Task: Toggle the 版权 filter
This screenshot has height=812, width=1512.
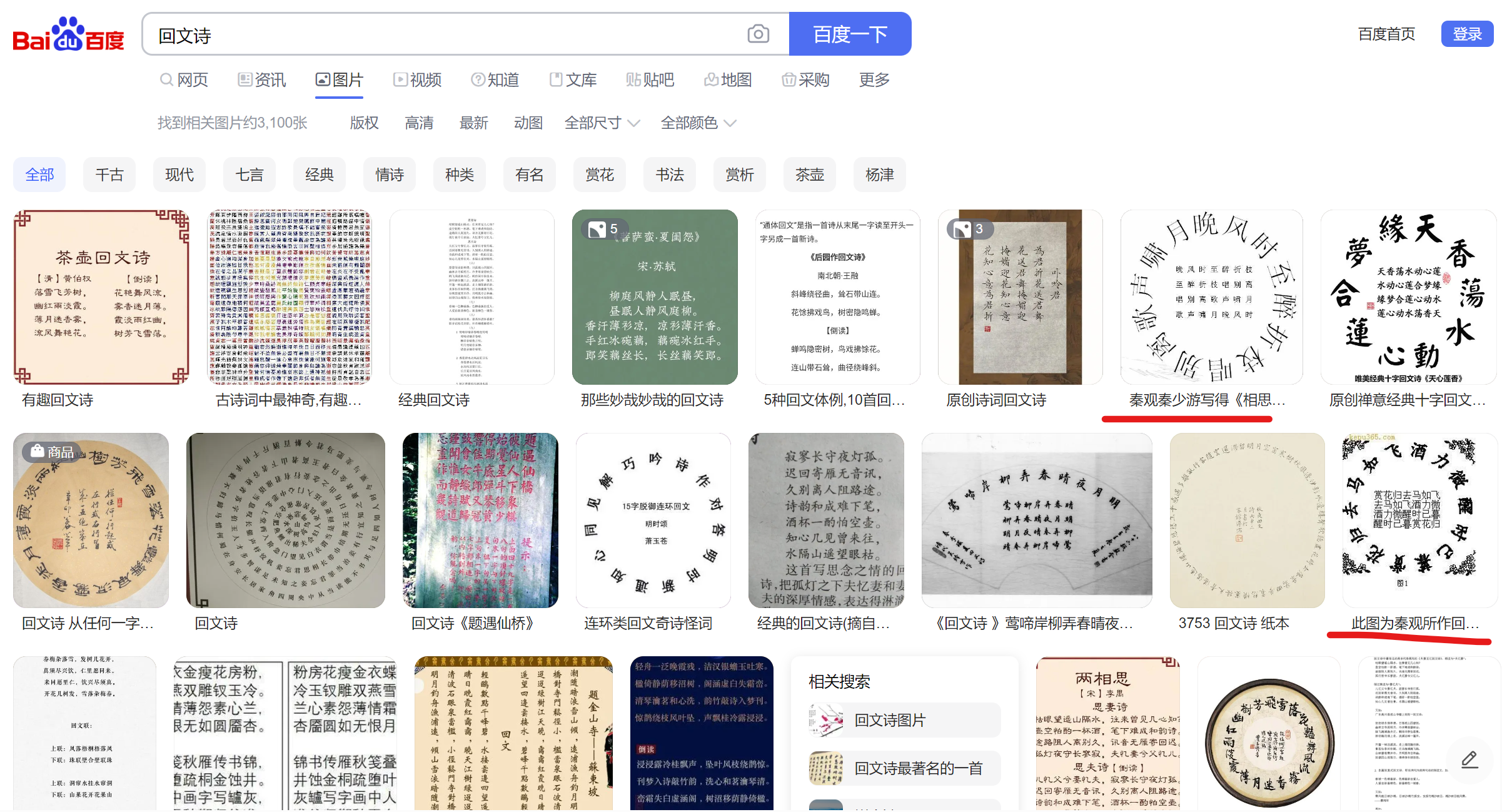Action: [x=364, y=123]
